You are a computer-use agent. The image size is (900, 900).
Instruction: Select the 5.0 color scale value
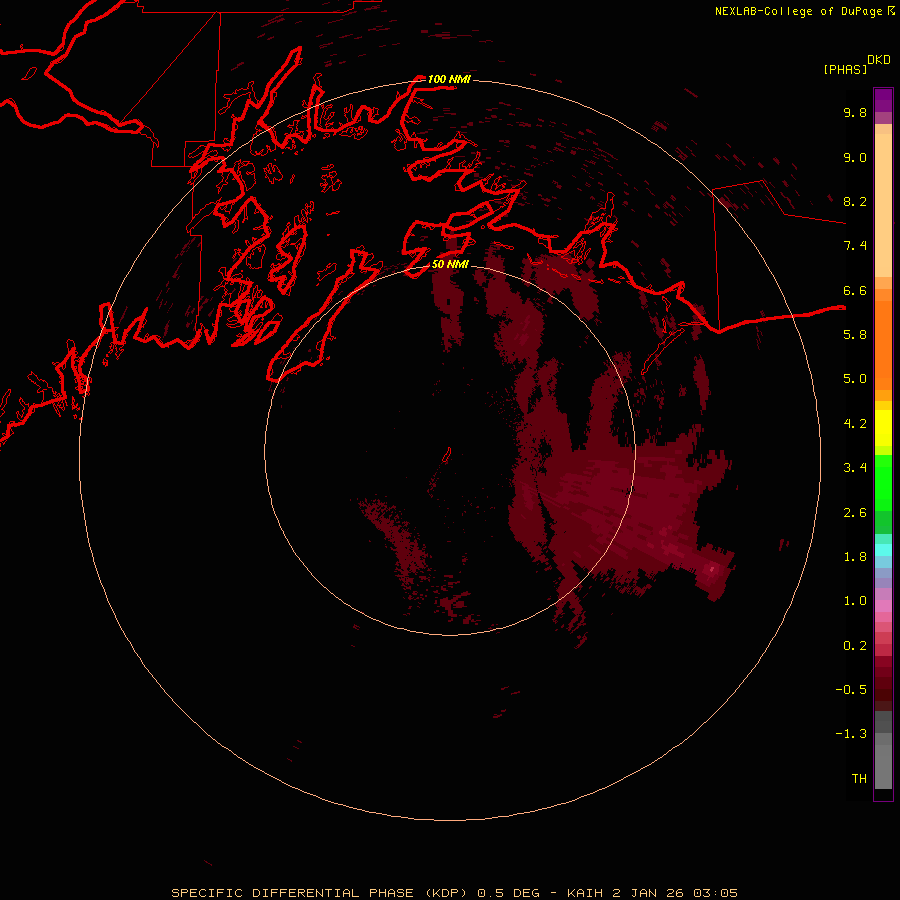855,379
